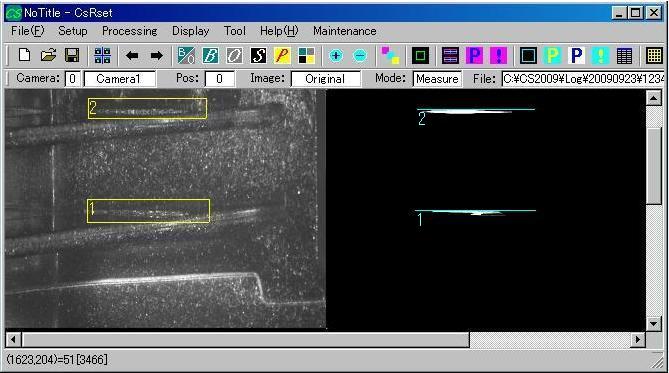Click the horizontal scrollbar right arrow
669x373 pixels.
pyautogui.click(x=637, y=340)
